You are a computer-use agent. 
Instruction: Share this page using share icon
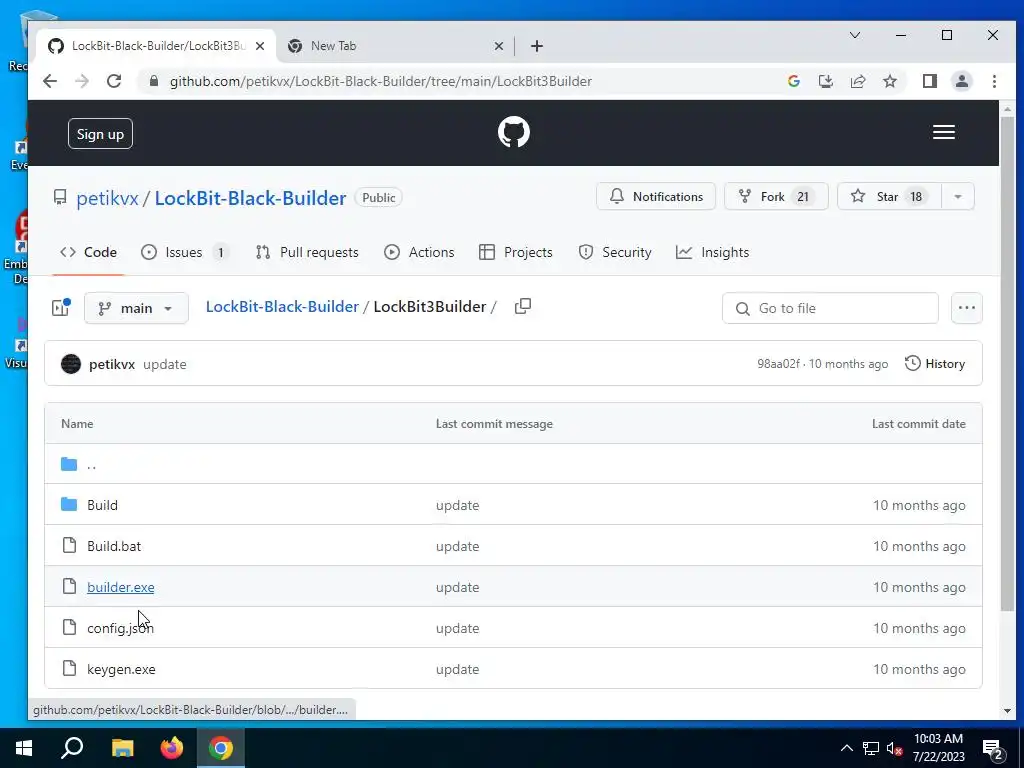coord(857,81)
